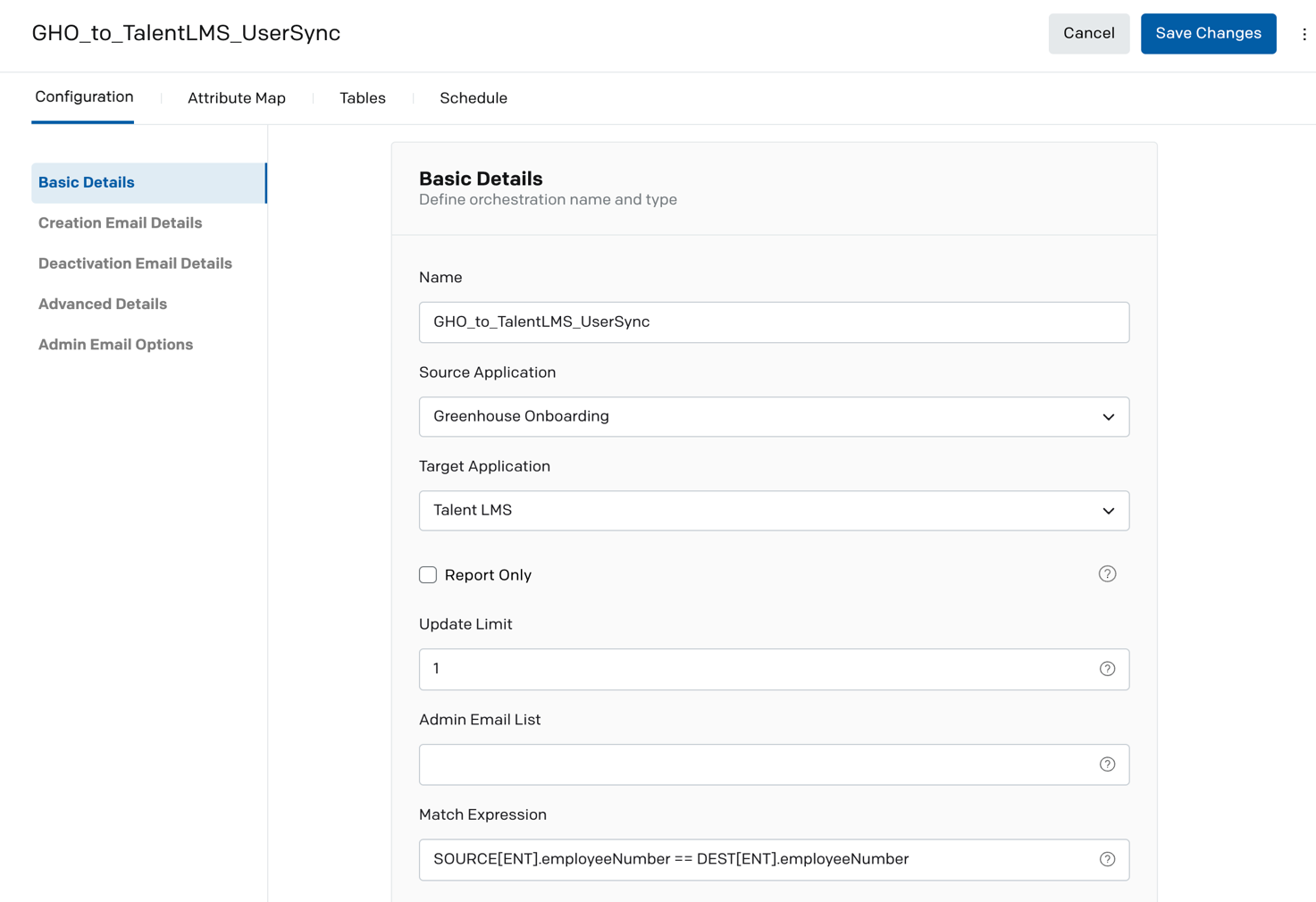Screen dimensions: 1316x902
Task: Show help for Update Limit field
Action: (x=1107, y=669)
